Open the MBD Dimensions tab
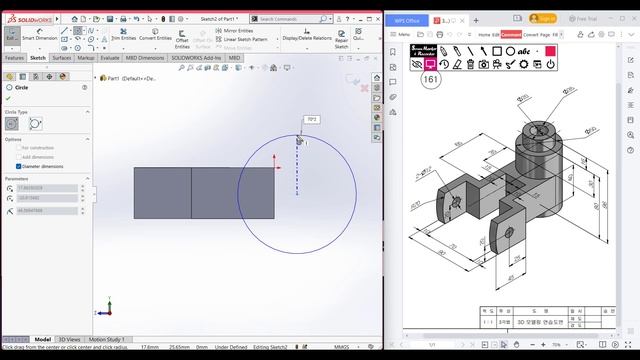 [144, 58]
